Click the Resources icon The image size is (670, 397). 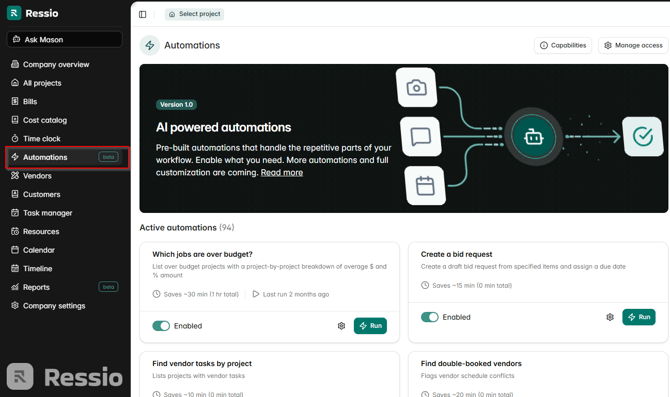pos(15,231)
